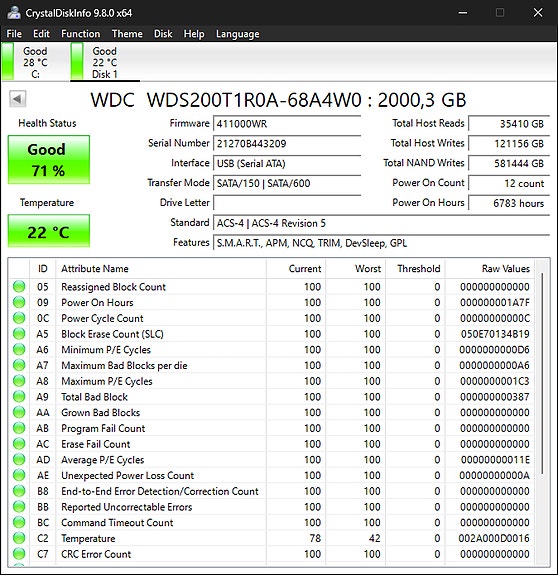Click the green status dot for Total Bad Block
Image resolution: width=558 pixels, height=575 pixels.
tap(19, 396)
